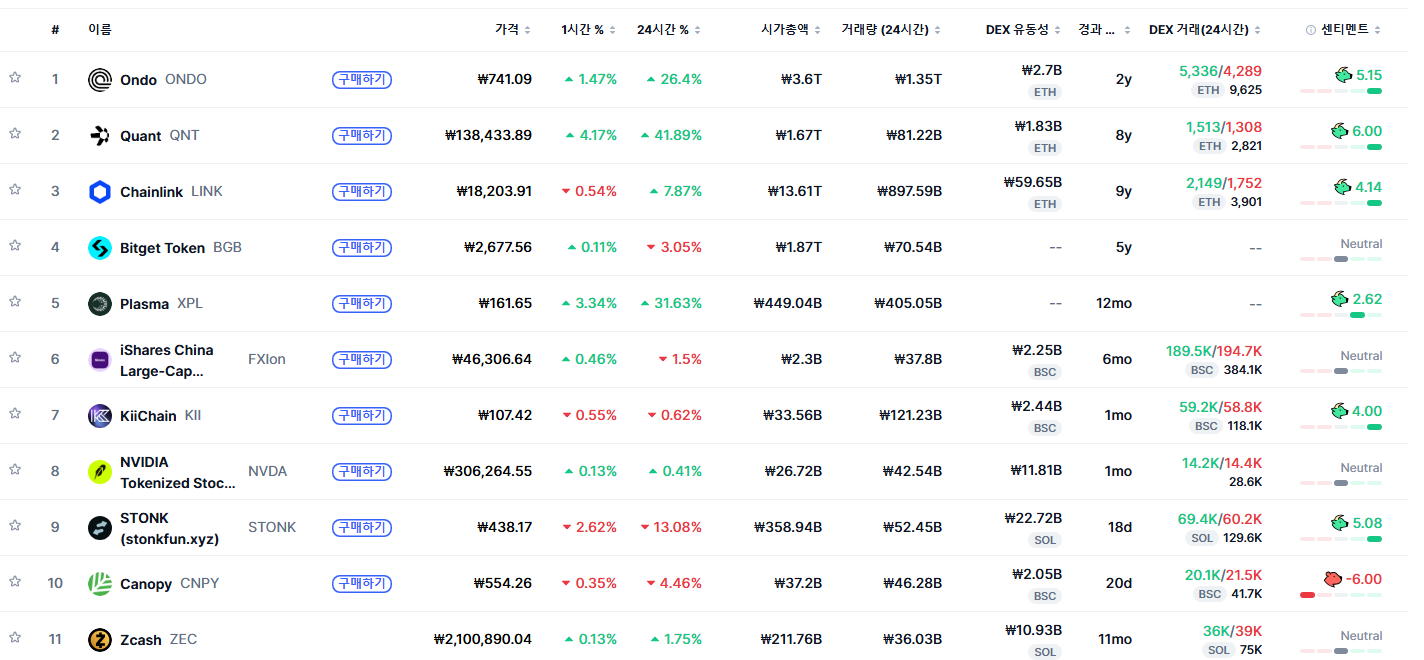Click the Ondo coin logo

pyautogui.click(x=100, y=80)
